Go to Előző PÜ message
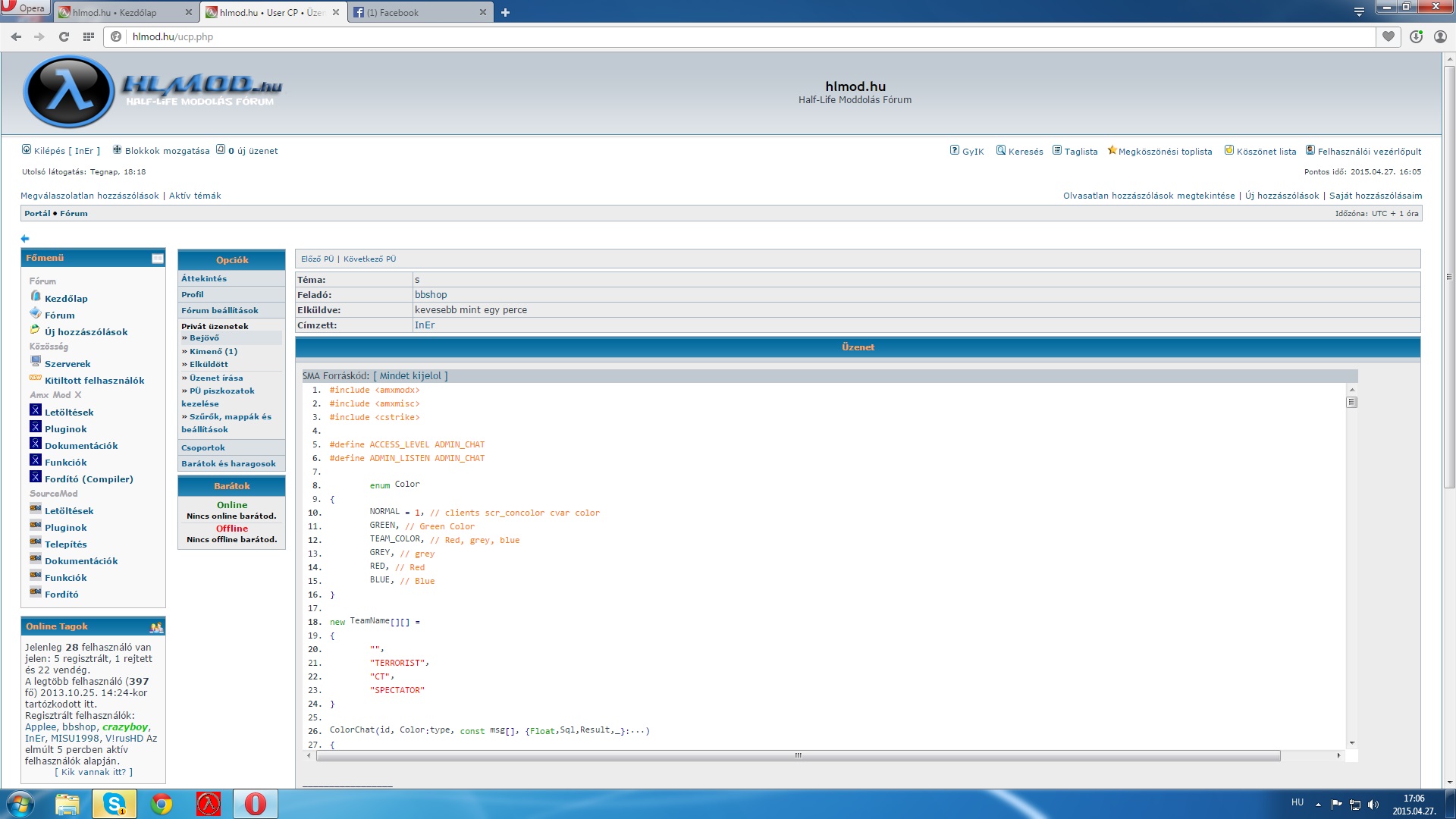The width and height of the screenshot is (1456, 819). 317,259
